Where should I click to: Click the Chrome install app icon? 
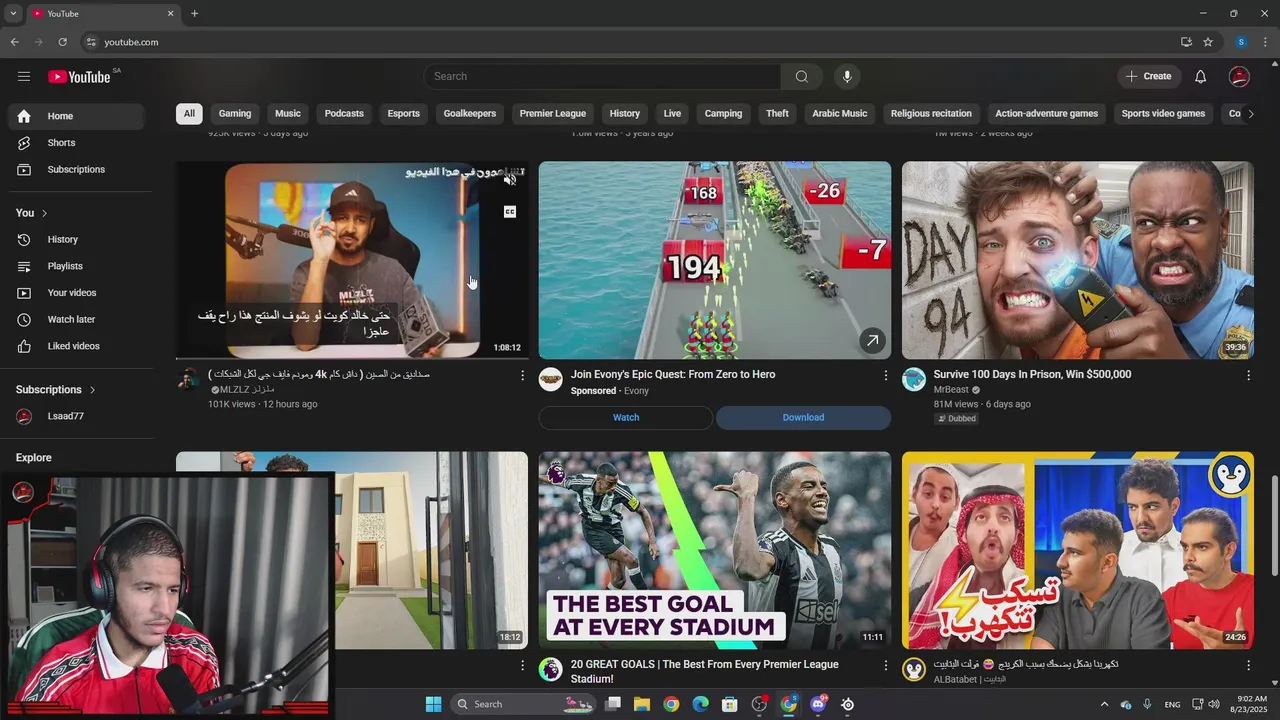[x=1186, y=42]
